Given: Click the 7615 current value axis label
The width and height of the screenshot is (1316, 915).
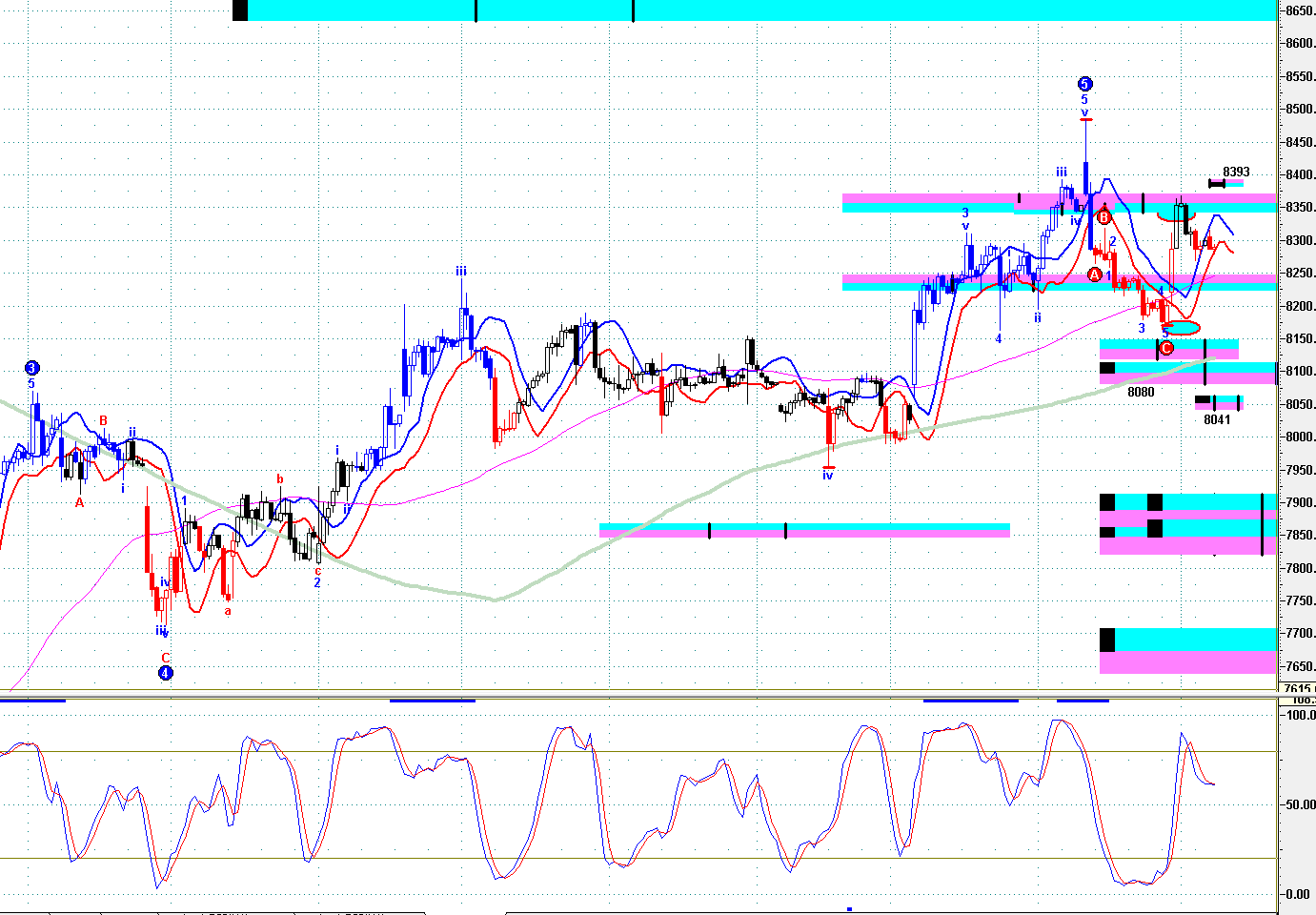Looking at the screenshot, I should pyautogui.click(x=1298, y=688).
